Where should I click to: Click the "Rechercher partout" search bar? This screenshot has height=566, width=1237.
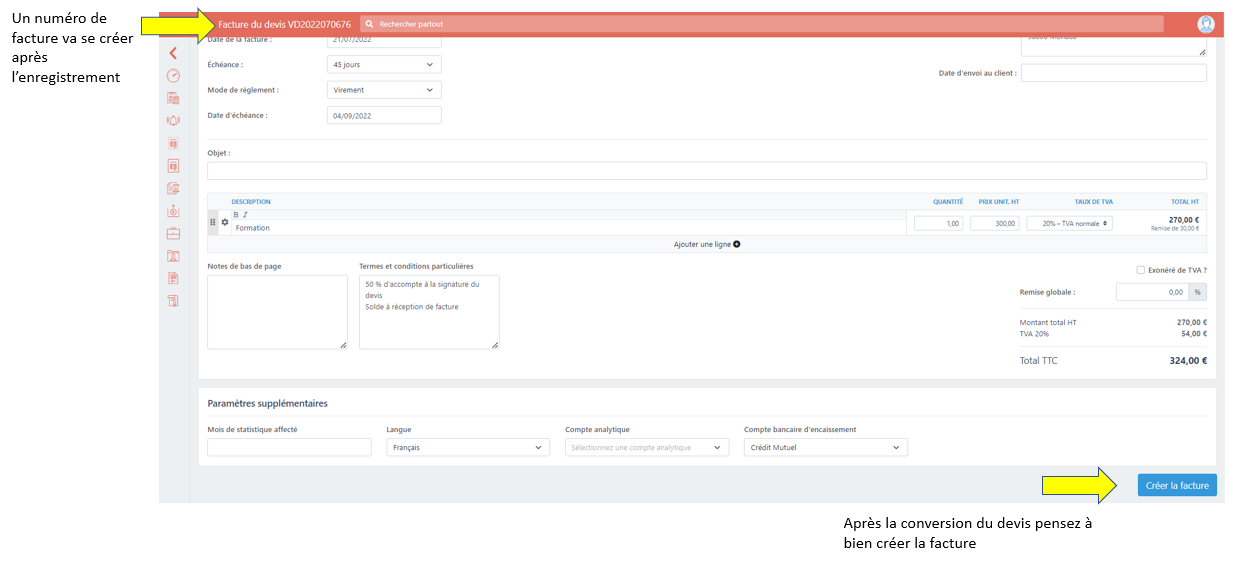762,24
